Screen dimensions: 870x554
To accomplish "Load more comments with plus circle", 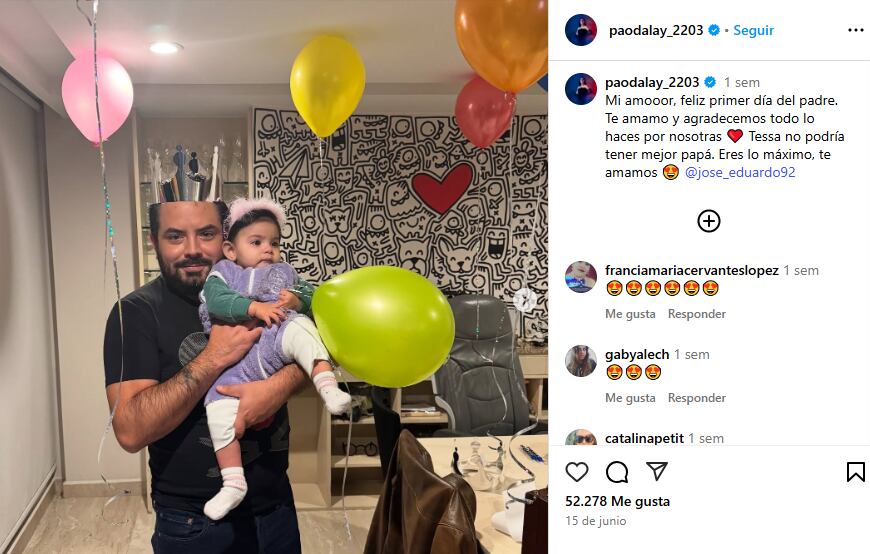I will pyautogui.click(x=709, y=221).
